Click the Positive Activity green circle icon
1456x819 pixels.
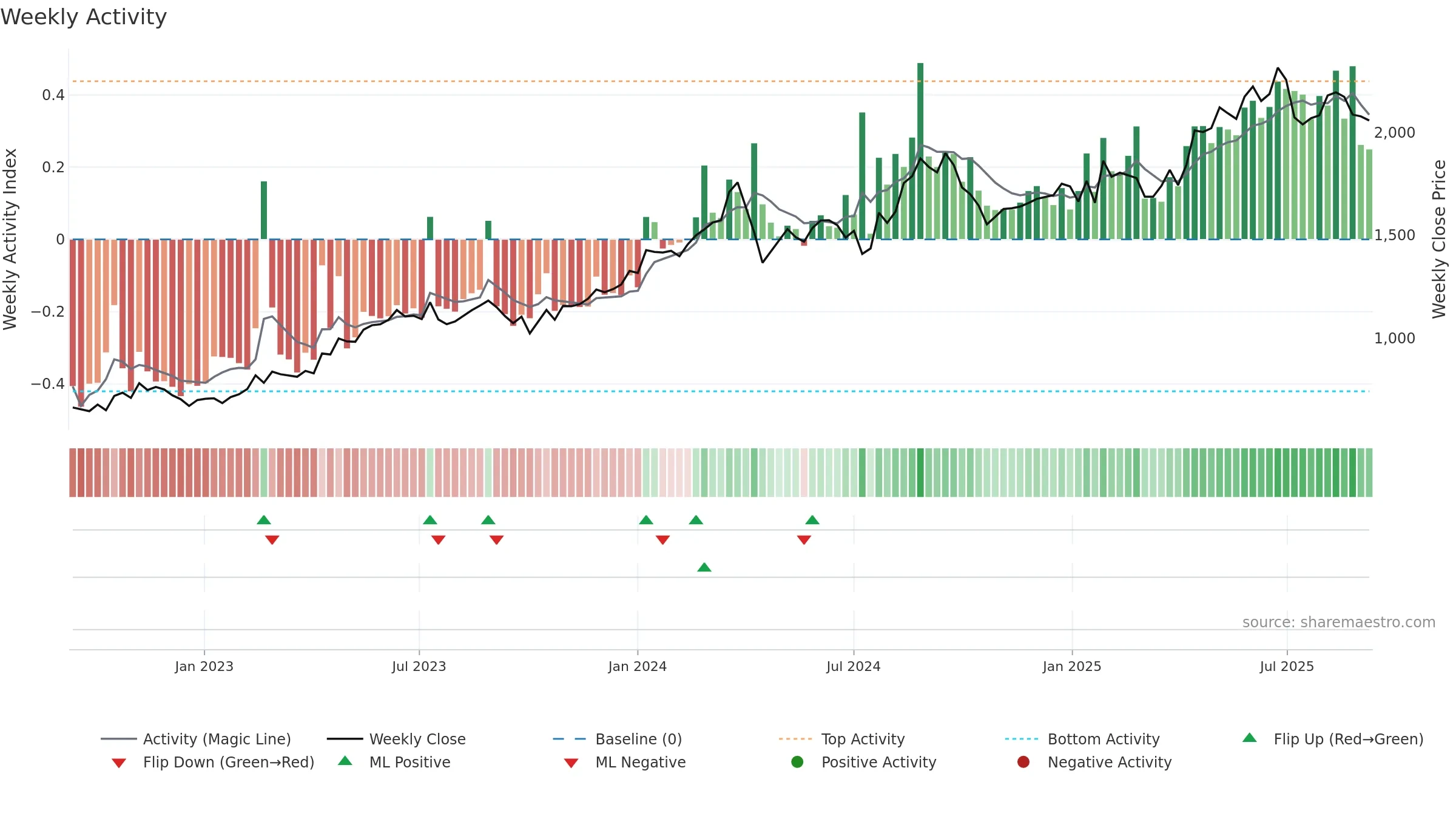point(797,762)
